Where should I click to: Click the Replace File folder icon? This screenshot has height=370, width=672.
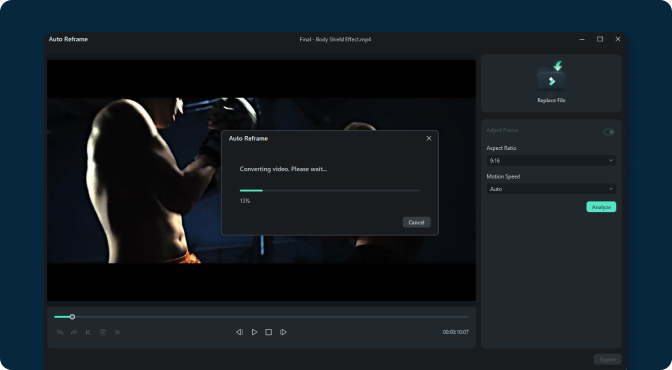[x=551, y=76]
